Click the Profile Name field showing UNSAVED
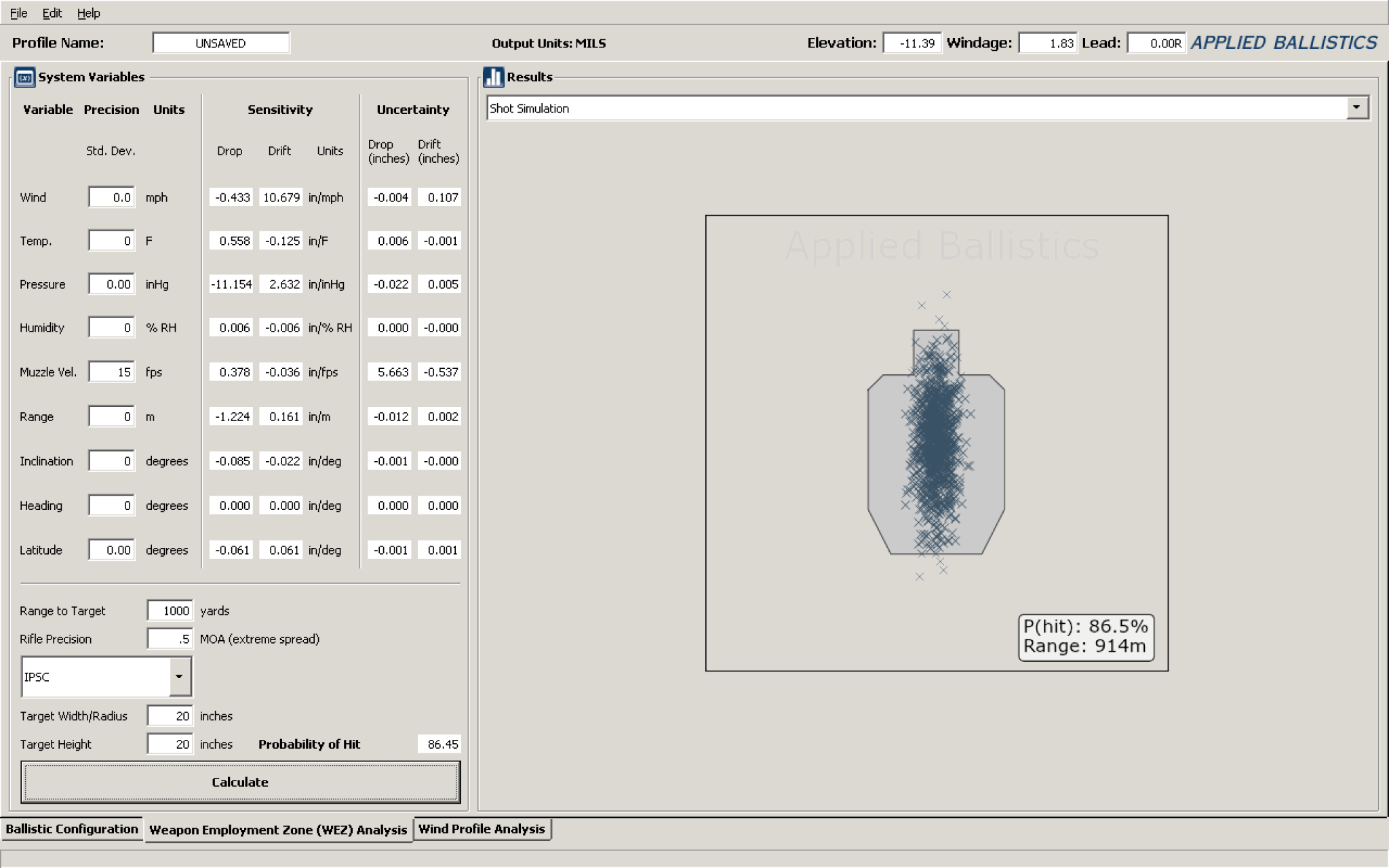The image size is (1389, 868). point(221,43)
